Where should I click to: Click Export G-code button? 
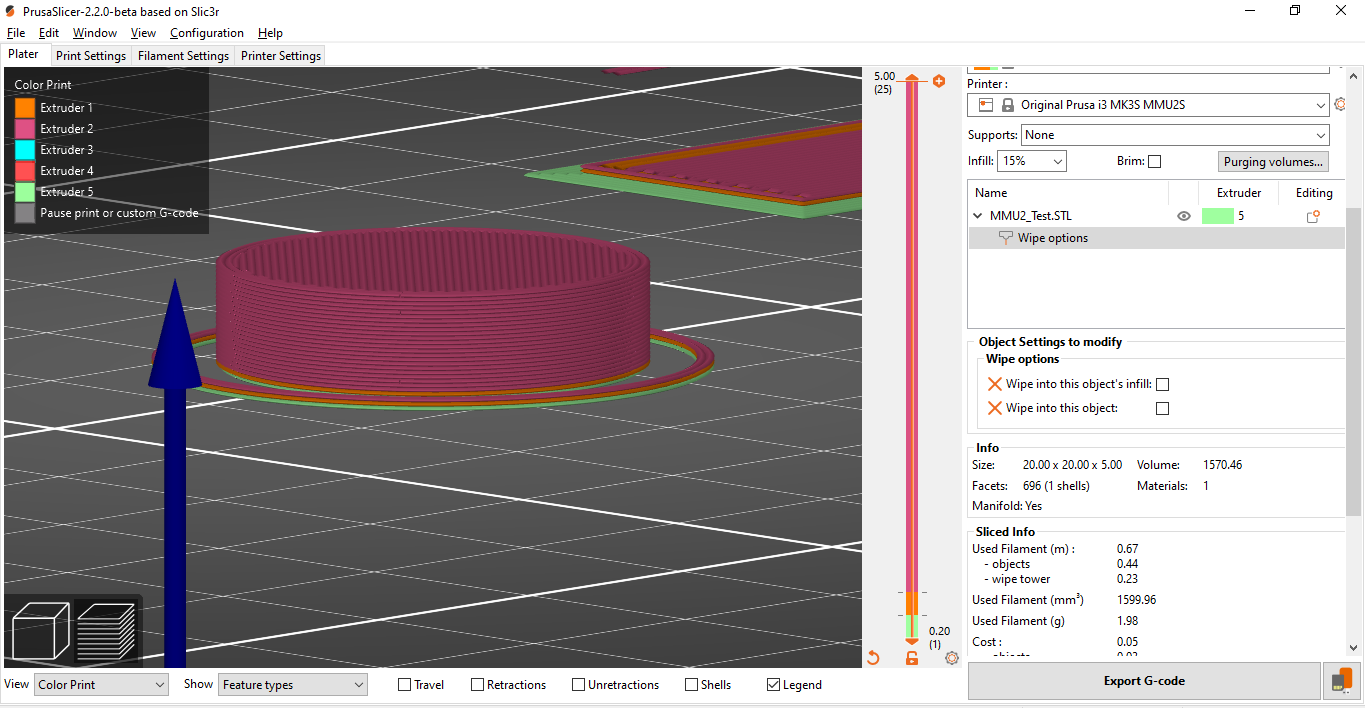point(1144,681)
